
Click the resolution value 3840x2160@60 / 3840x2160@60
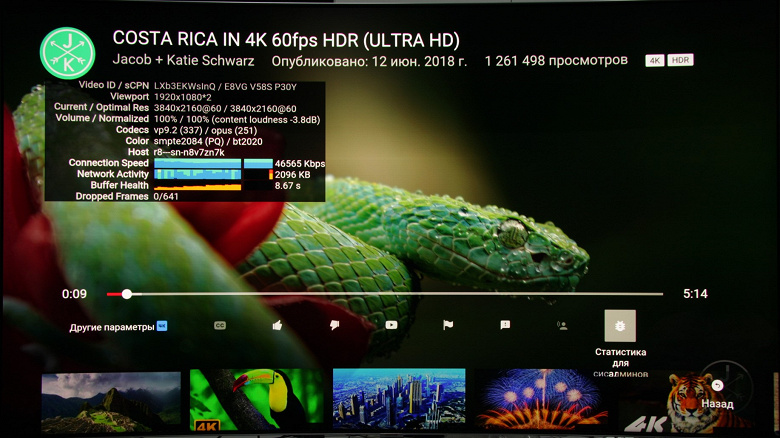point(225,109)
